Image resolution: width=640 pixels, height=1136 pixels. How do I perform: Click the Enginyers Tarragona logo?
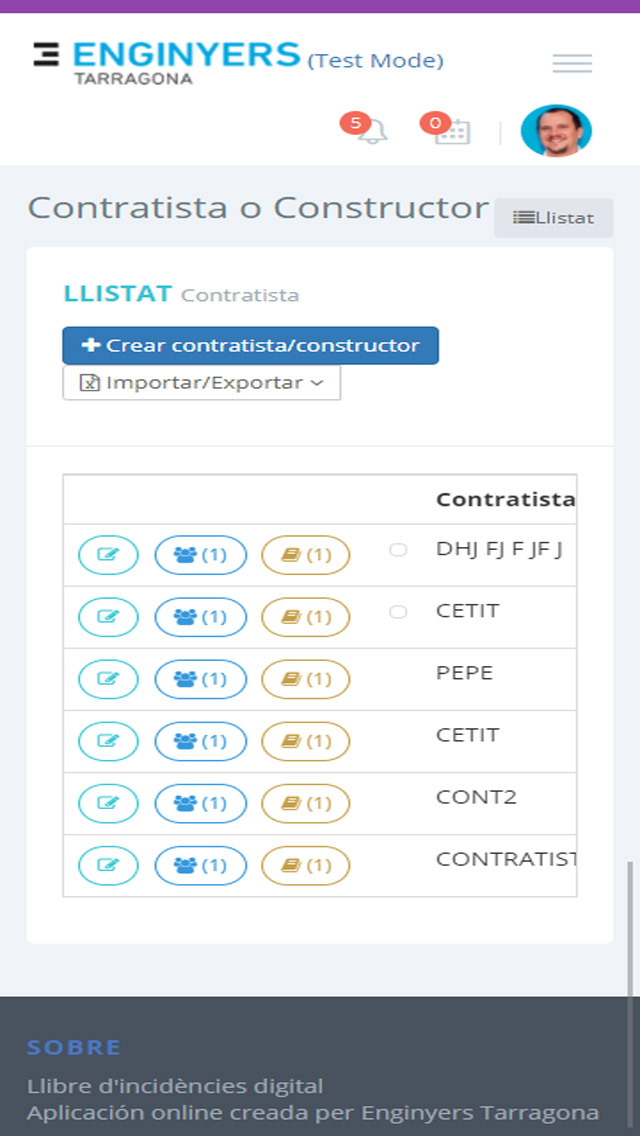coord(166,60)
